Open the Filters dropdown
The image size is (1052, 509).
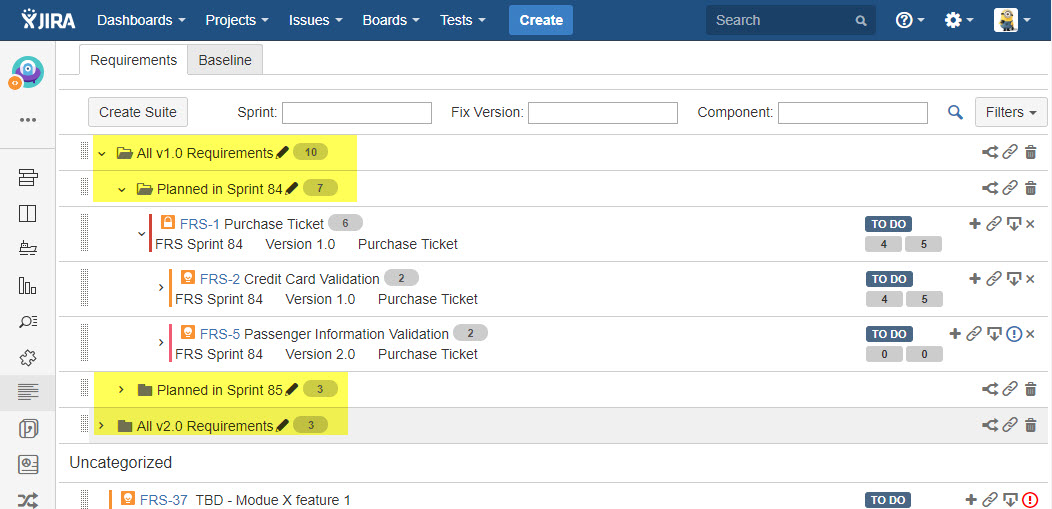1011,112
